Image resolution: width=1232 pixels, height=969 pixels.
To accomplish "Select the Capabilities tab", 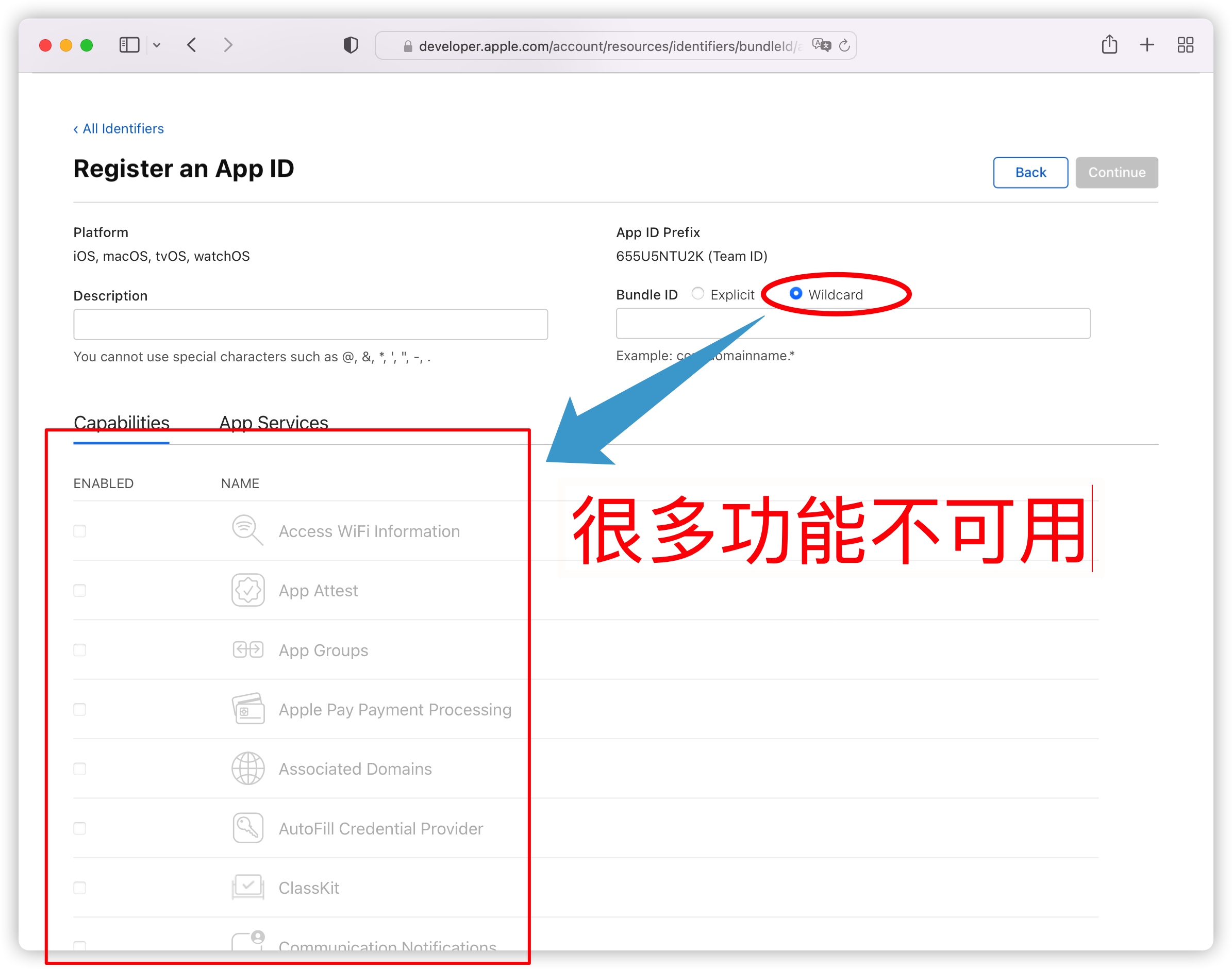I will (122, 423).
